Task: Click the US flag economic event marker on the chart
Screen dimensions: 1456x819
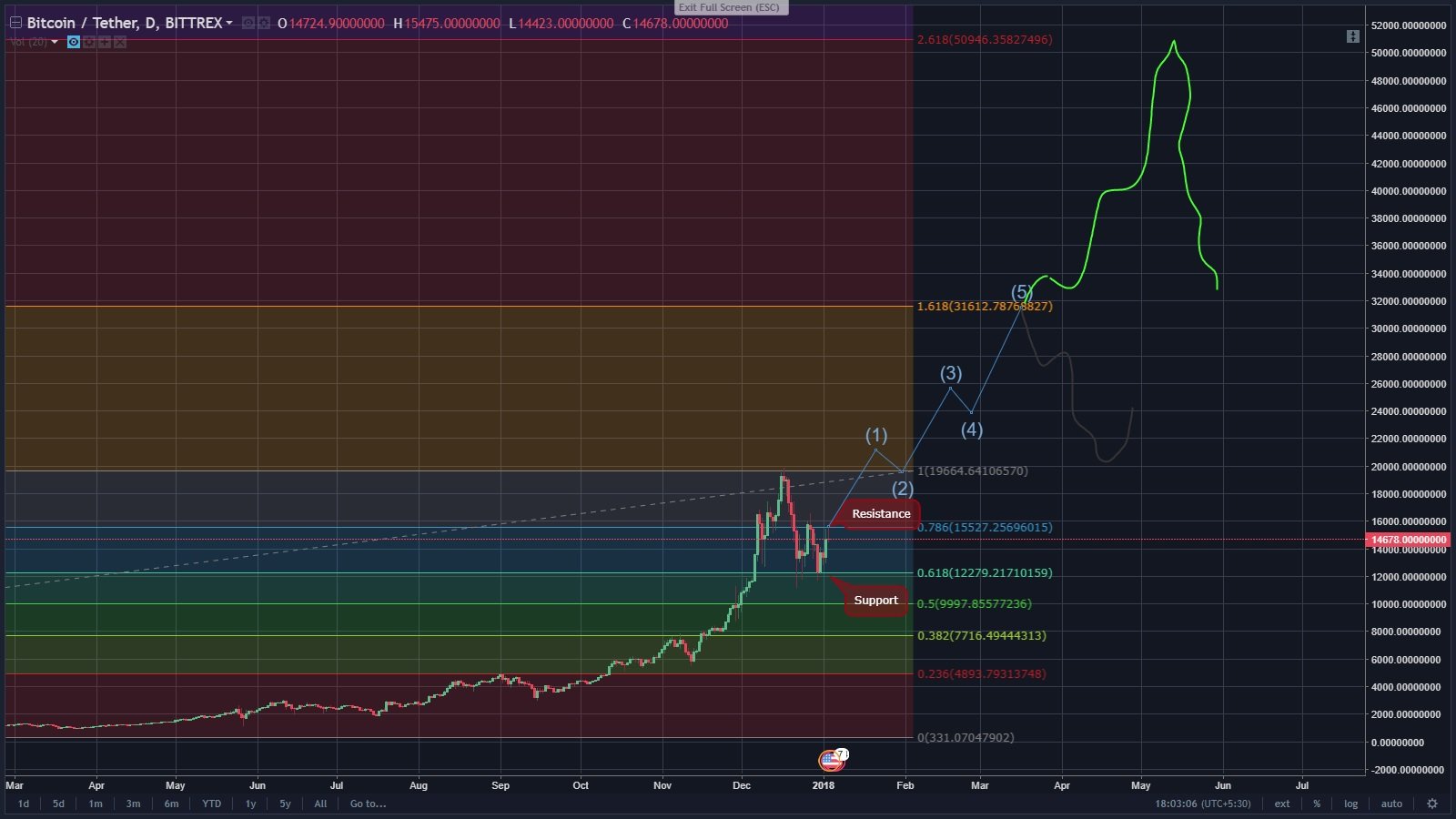Action: point(831,760)
